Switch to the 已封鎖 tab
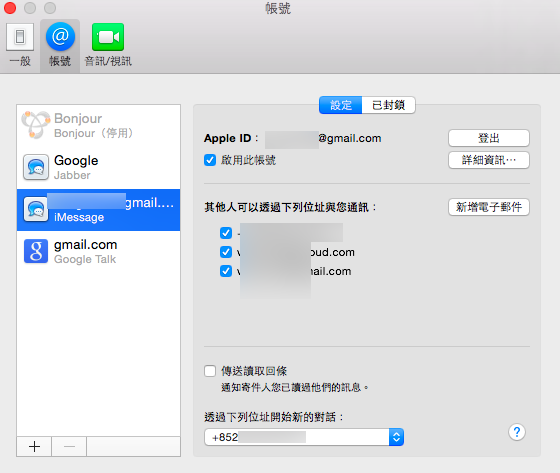The width and height of the screenshot is (560, 473). click(389, 105)
